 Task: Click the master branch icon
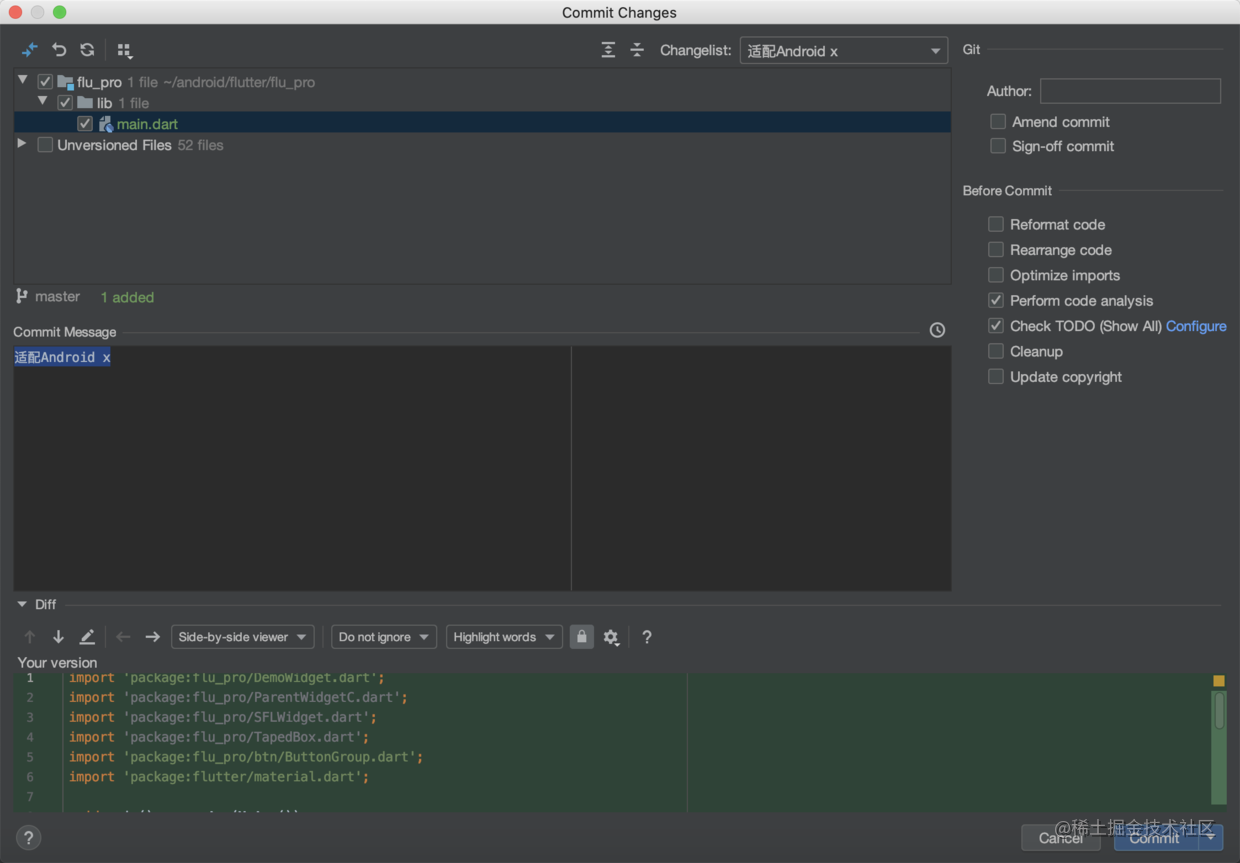(x=22, y=296)
